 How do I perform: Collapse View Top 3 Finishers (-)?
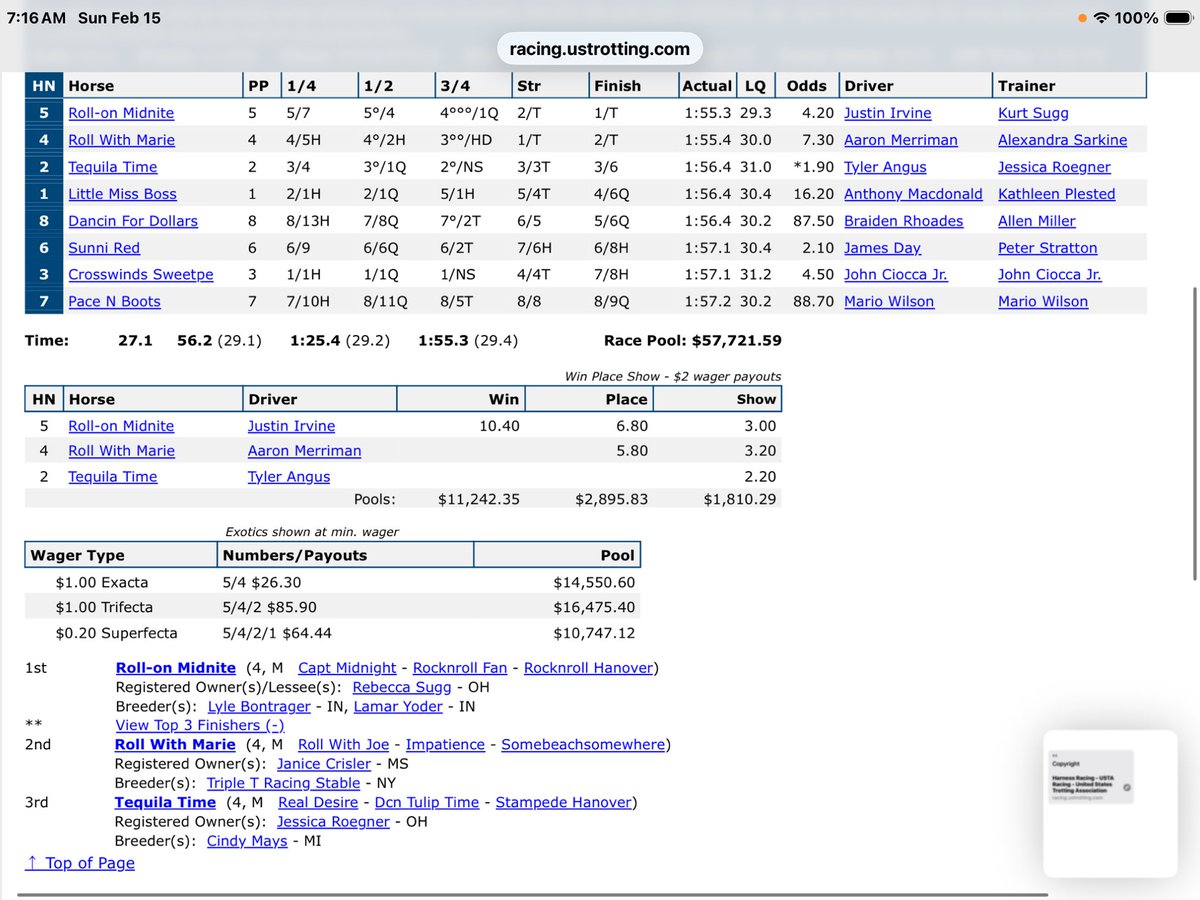200,725
